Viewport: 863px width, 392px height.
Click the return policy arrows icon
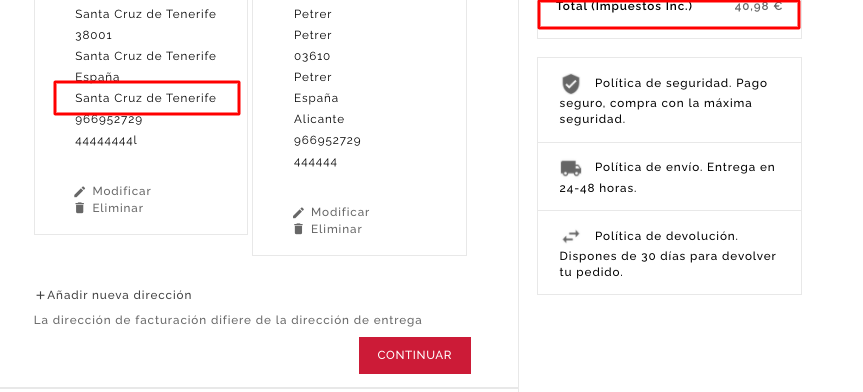pos(571,237)
